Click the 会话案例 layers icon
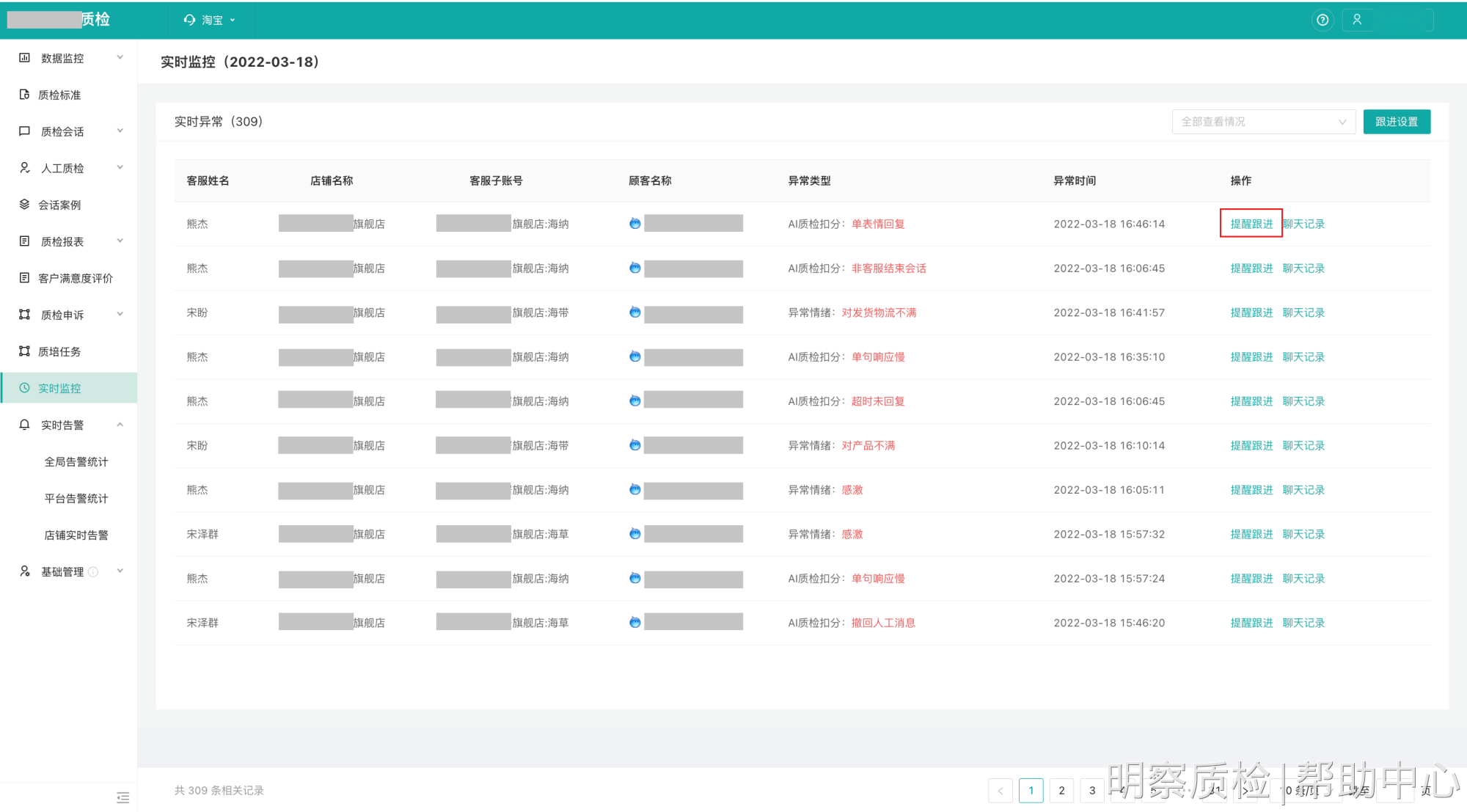The image size is (1467, 812). pyautogui.click(x=24, y=204)
